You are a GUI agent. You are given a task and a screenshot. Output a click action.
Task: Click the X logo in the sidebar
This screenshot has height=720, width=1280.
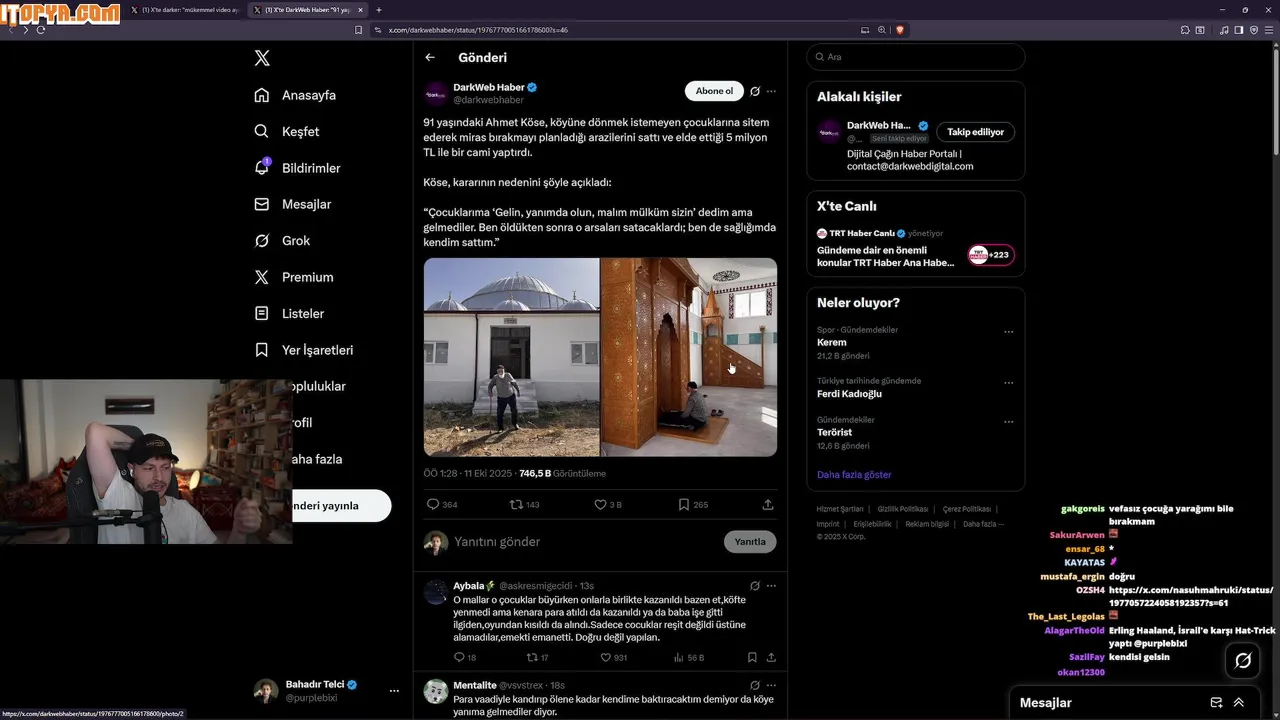(262, 58)
